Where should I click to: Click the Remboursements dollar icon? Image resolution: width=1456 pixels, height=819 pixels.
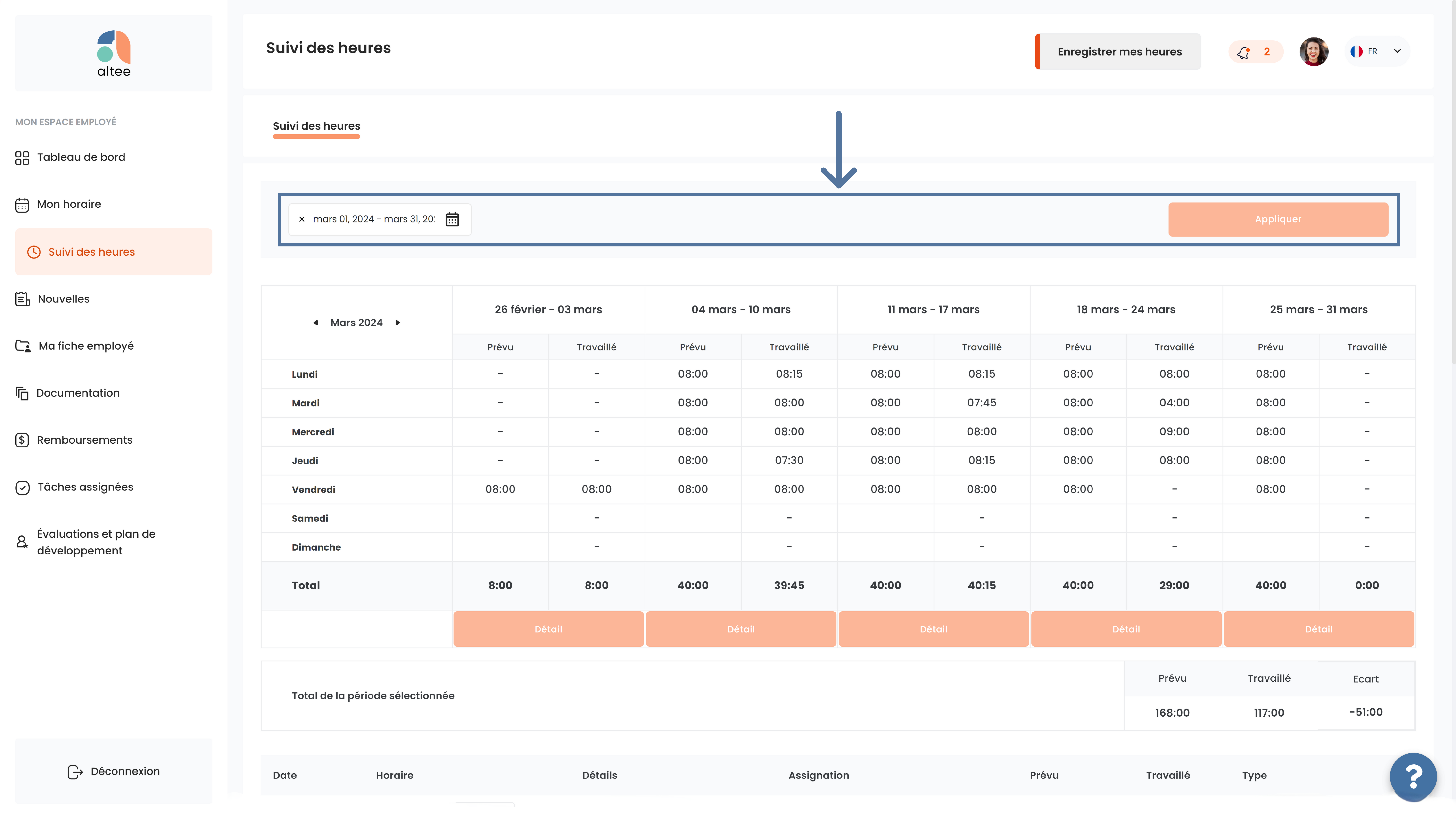click(22, 440)
